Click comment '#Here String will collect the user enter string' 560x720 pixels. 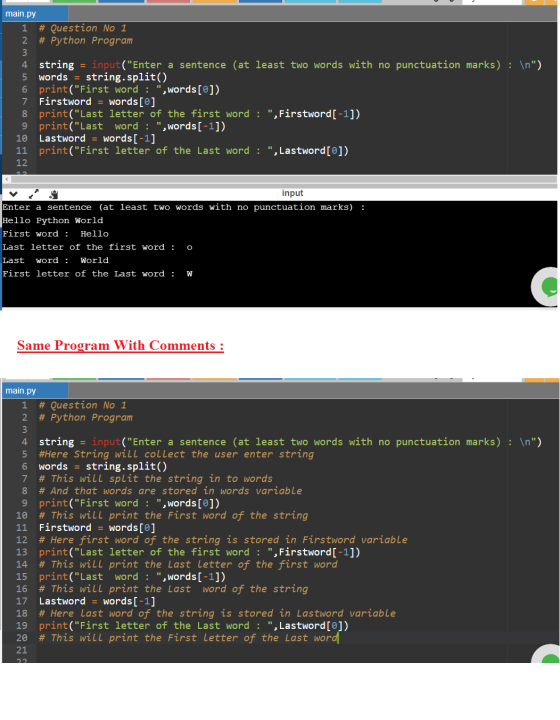click(176, 454)
